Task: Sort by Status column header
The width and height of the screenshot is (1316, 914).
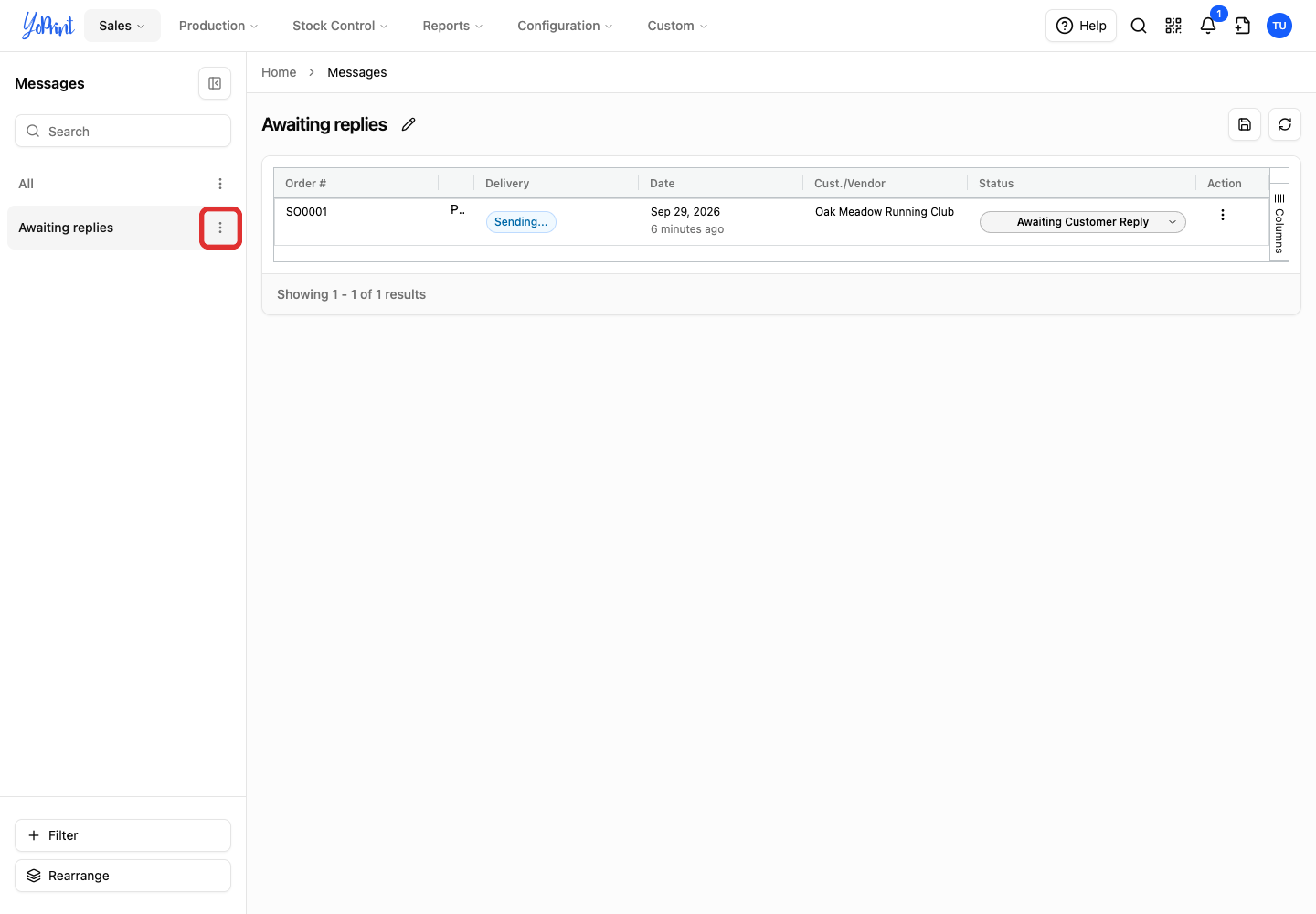Action: click(x=996, y=184)
